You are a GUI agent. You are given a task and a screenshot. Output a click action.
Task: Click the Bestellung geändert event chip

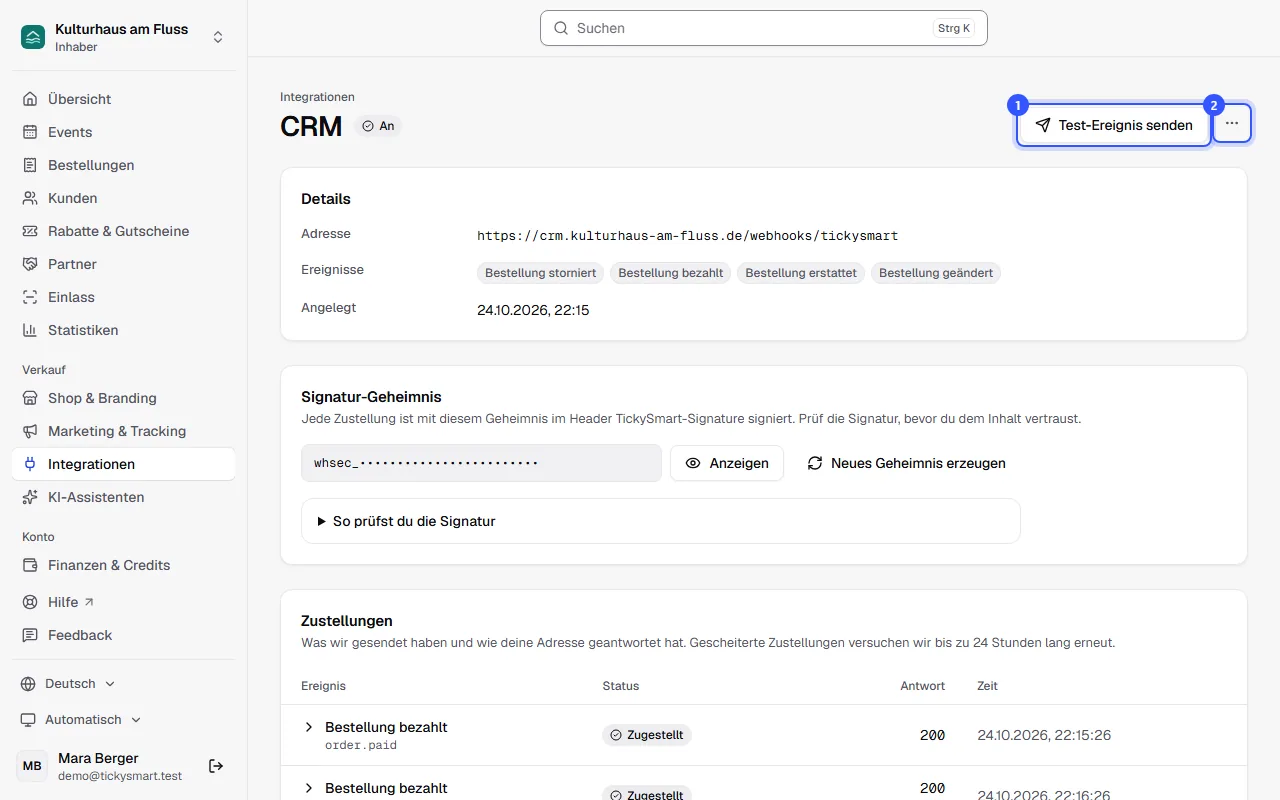click(x=936, y=273)
